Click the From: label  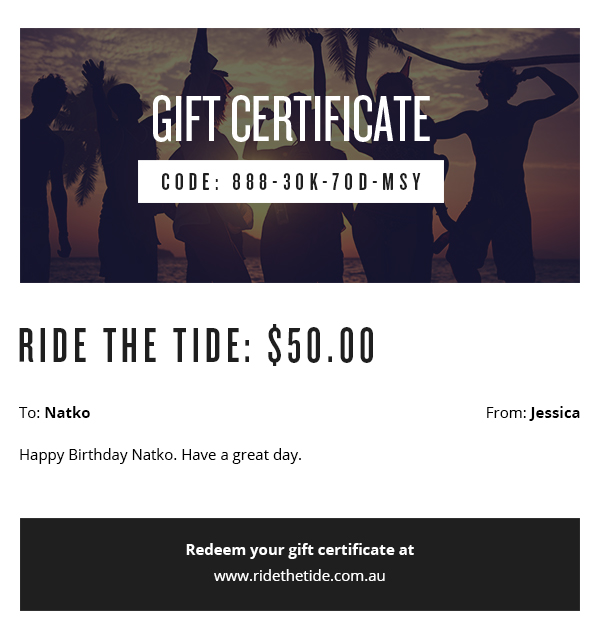(505, 412)
